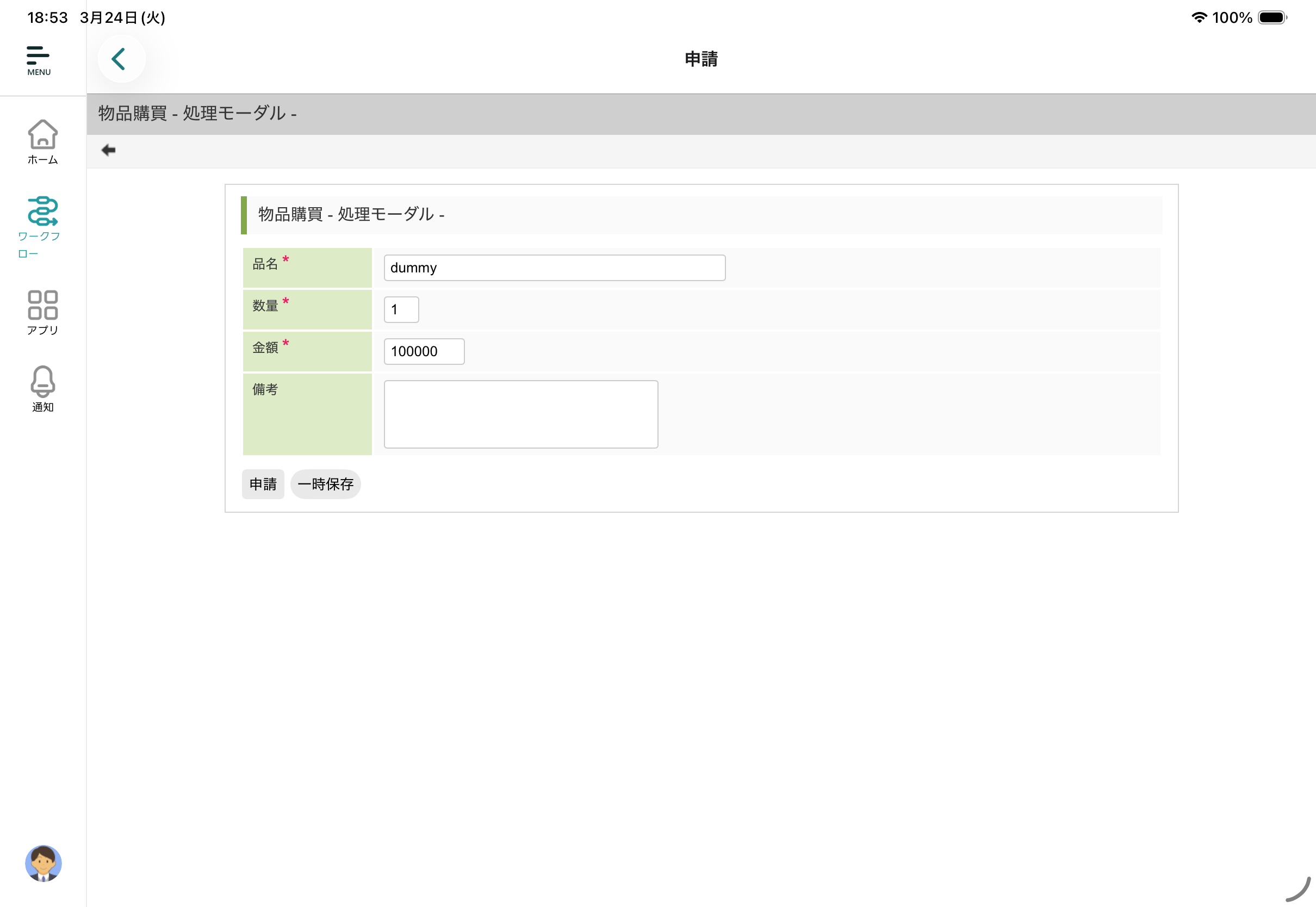Click the 備考 remarks text area
Viewport: 1316px width, 907px height.
point(520,414)
